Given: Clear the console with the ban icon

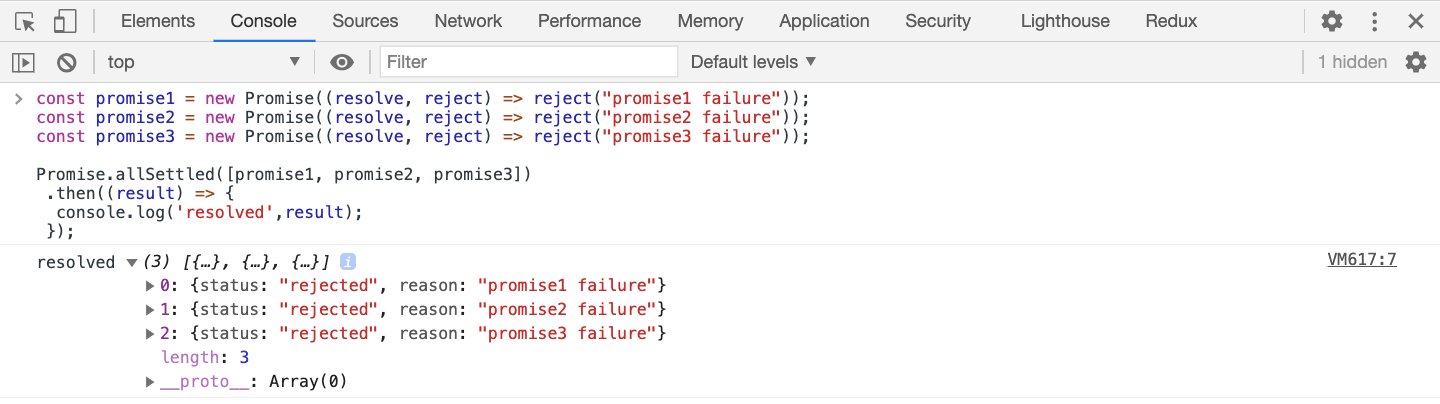Looking at the screenshot, I should [x=67, y=62].
